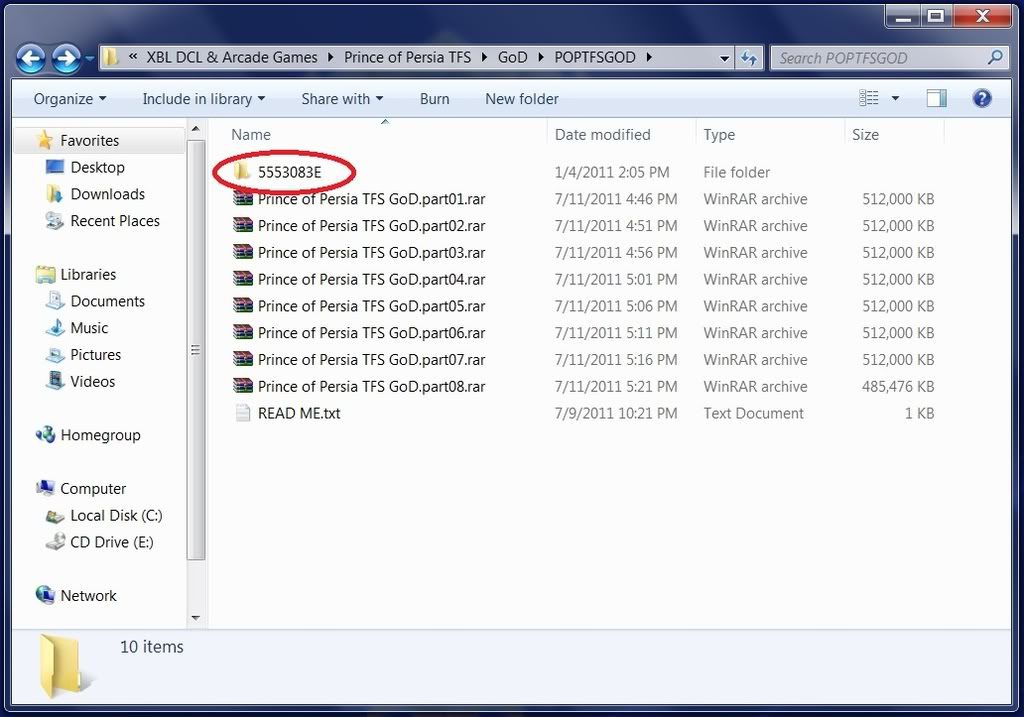
Task: Select the part04.rar archive icon
Action: tap(242, 279)
